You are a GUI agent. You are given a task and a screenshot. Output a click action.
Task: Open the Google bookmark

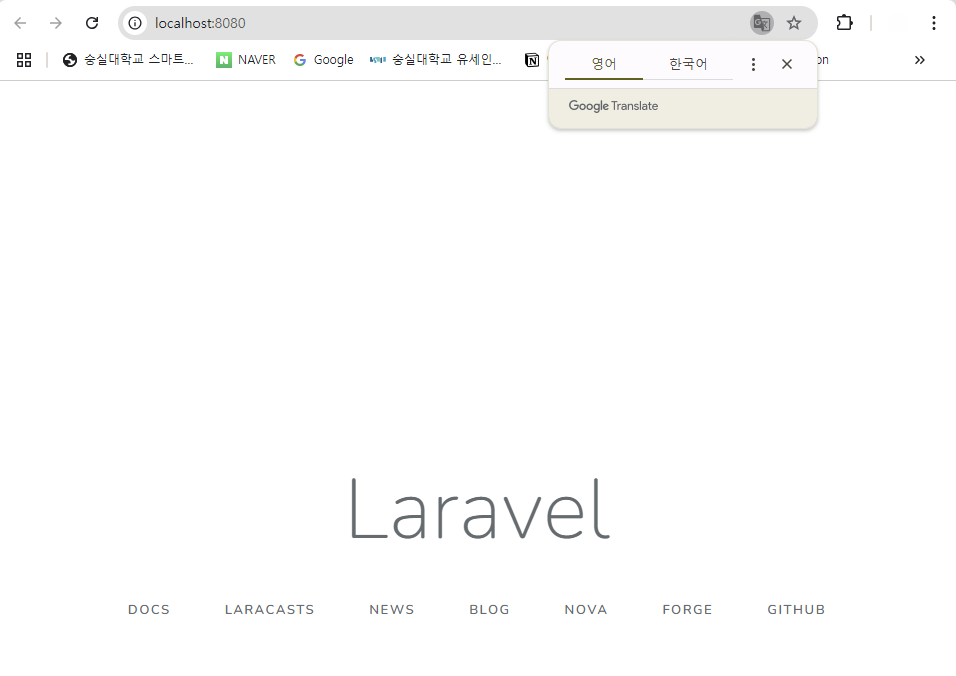(323, 60)
